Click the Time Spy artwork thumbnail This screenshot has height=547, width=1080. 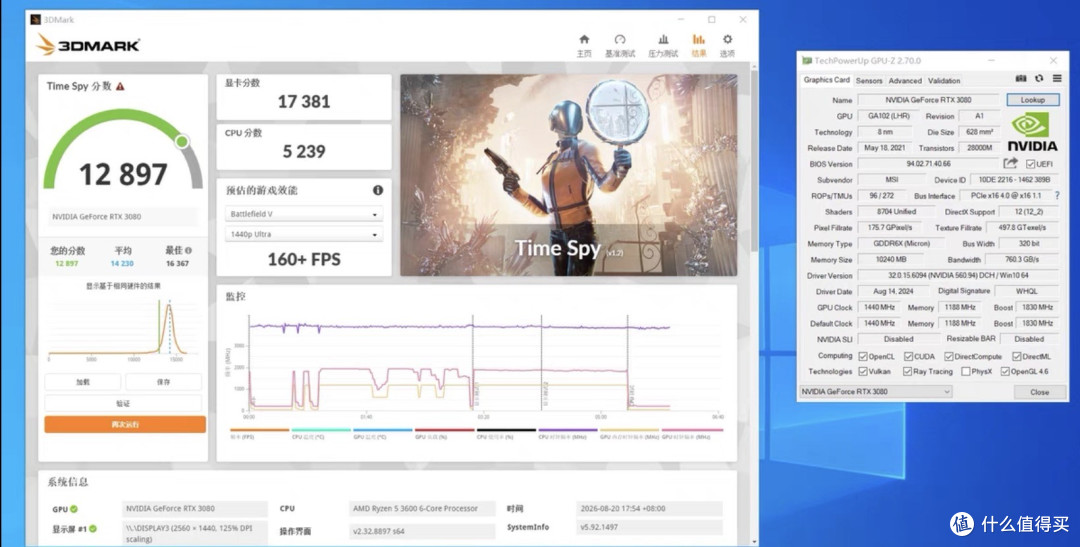569,175
